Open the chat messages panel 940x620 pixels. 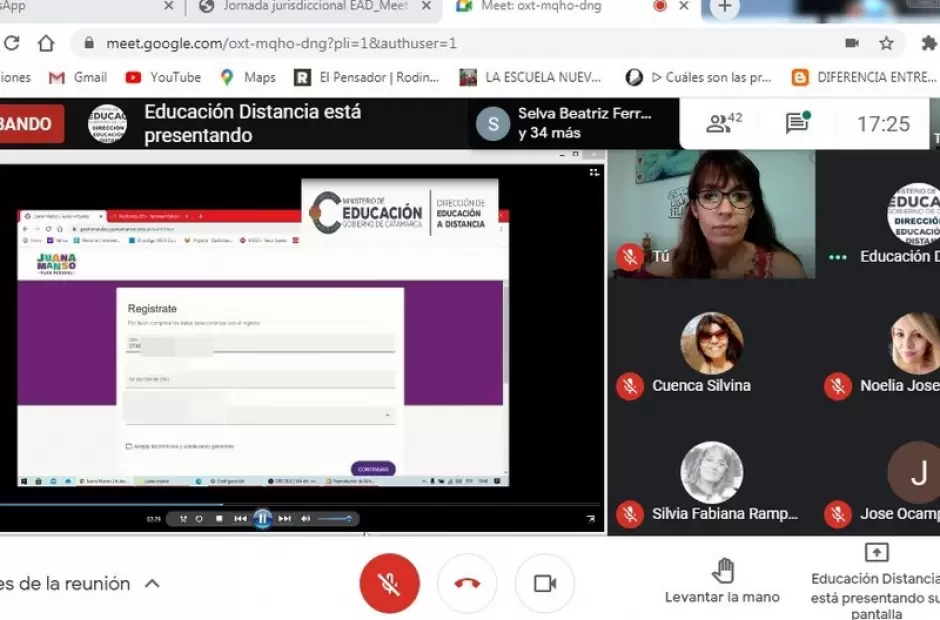(797, 123)
